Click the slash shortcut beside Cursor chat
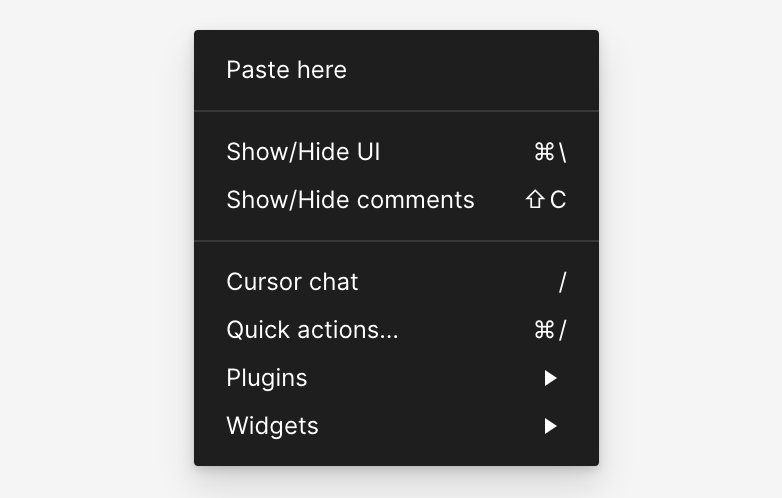Image resolution: width=782 pixels, height=498 pixels. coord(562,282)
